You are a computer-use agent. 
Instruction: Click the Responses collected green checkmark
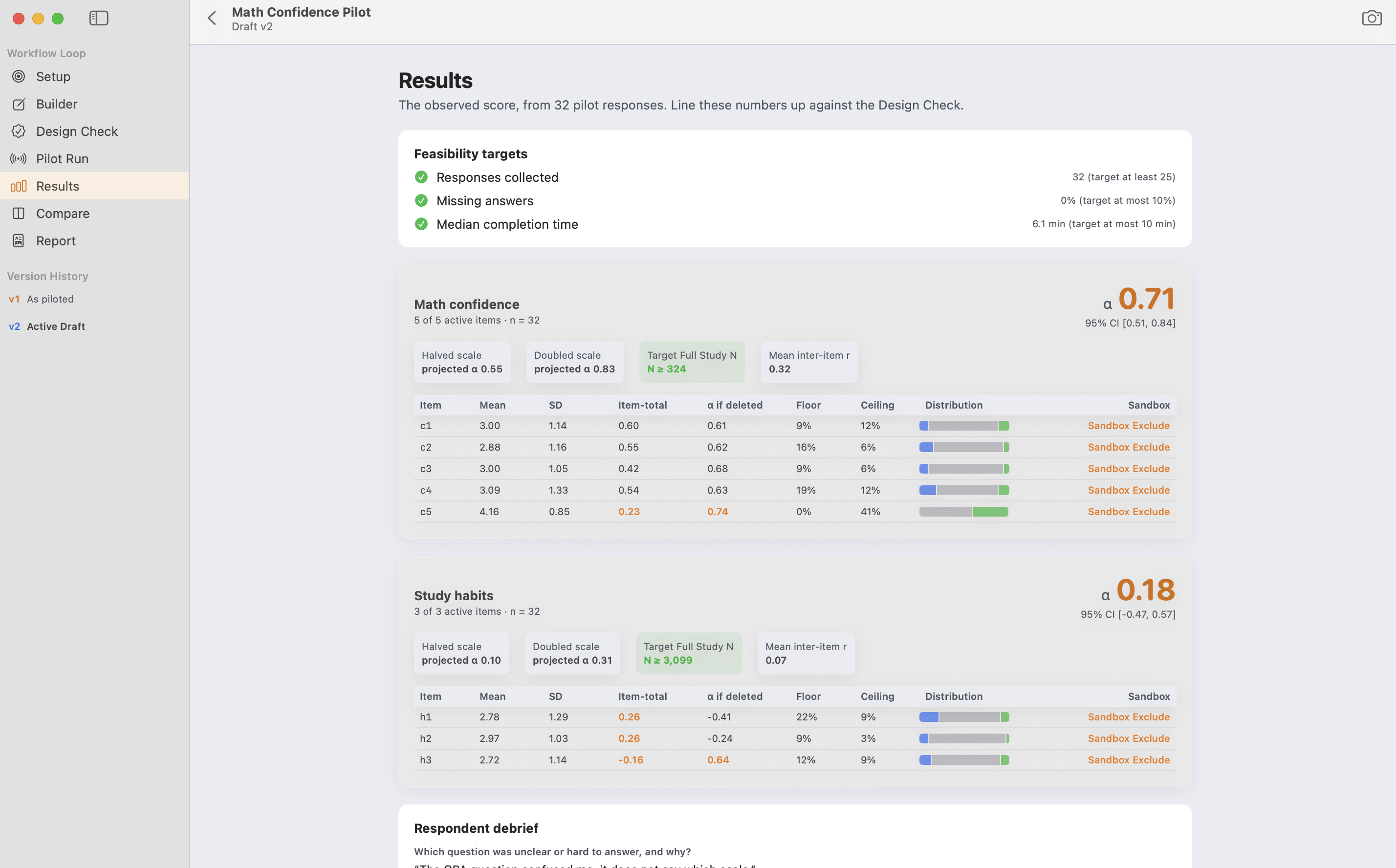tap(421, 177)
